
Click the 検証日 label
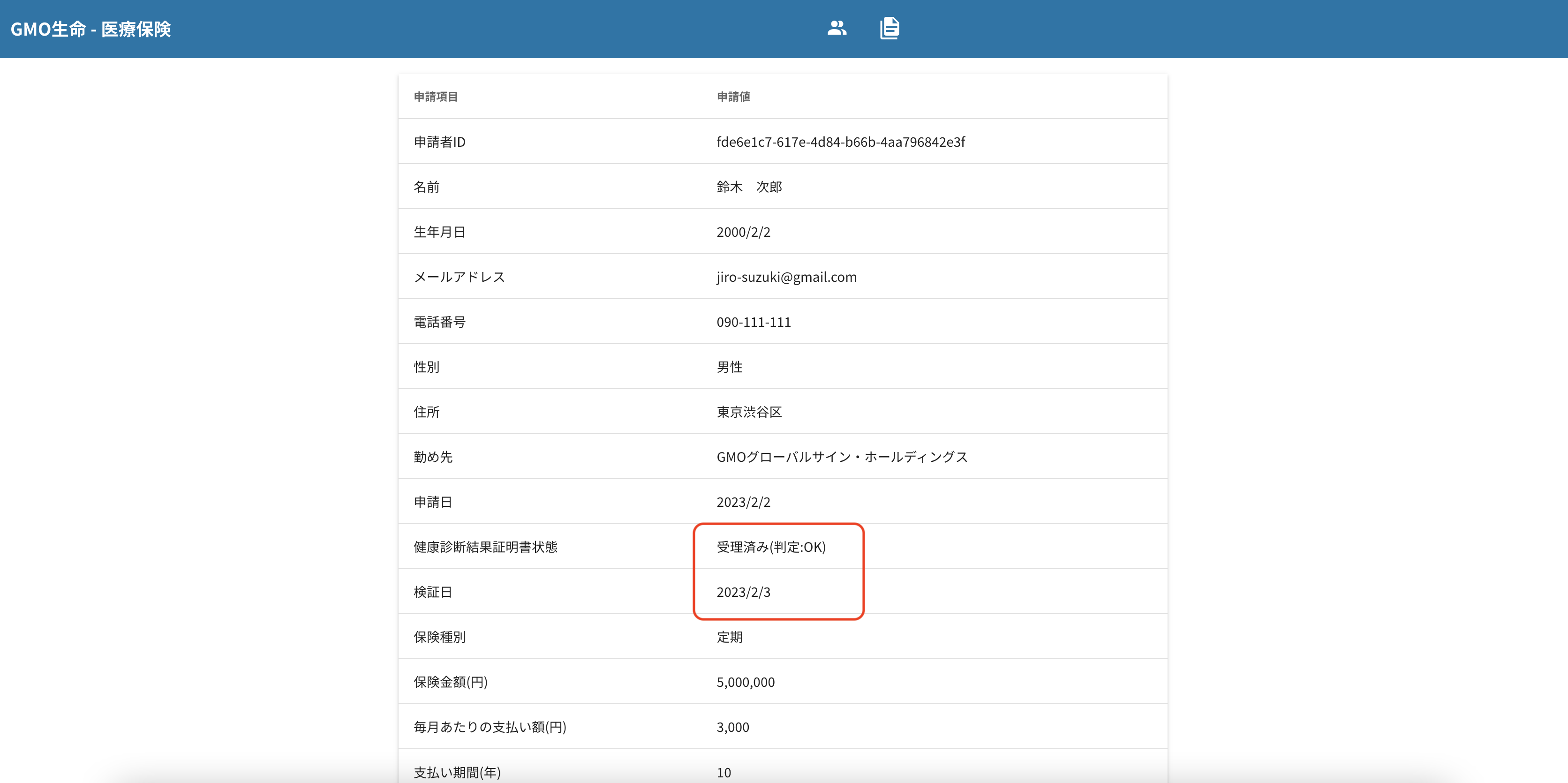(x=433, y=592)
